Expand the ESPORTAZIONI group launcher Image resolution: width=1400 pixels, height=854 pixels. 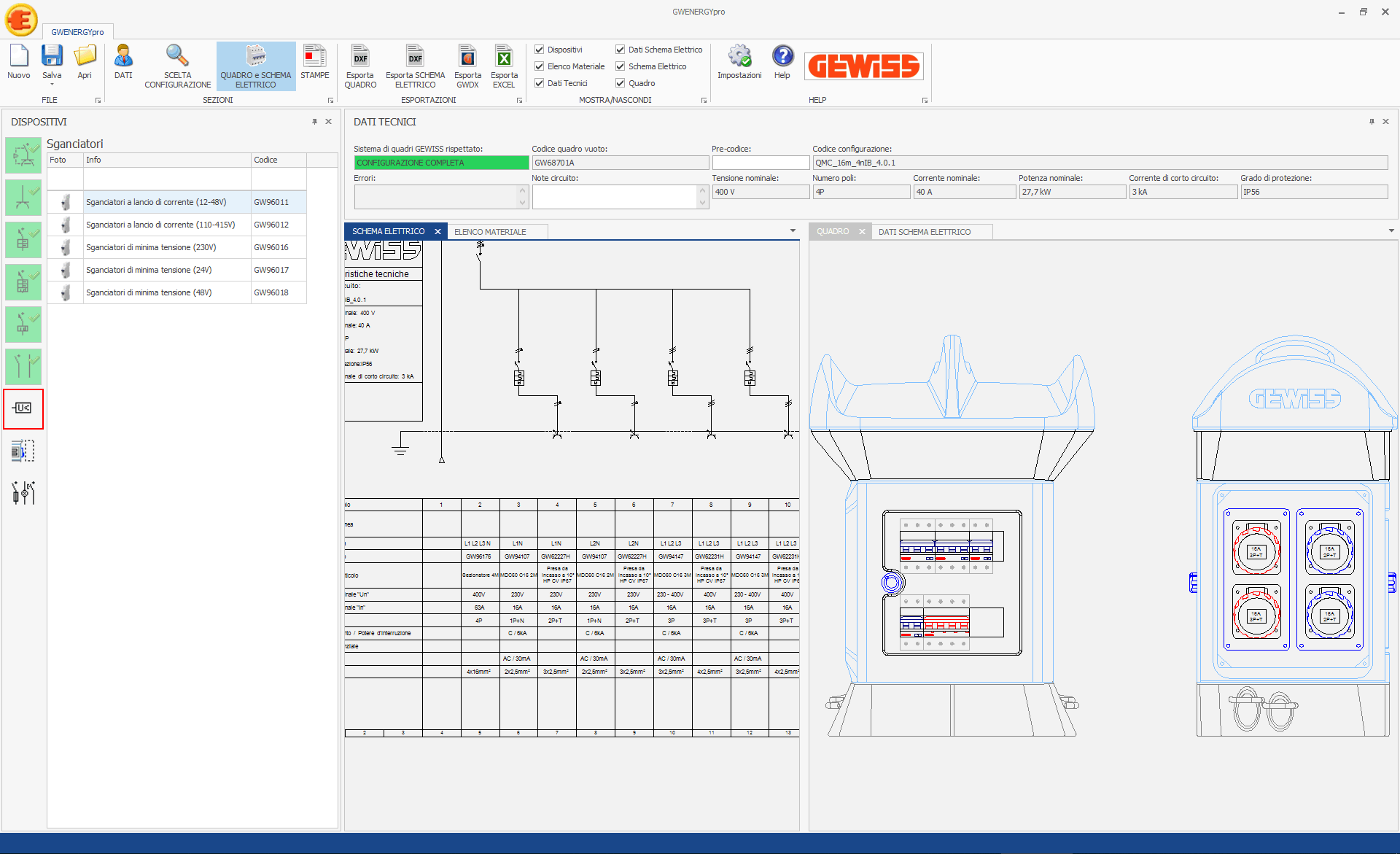pyautogui.click(x=519, y=100)
